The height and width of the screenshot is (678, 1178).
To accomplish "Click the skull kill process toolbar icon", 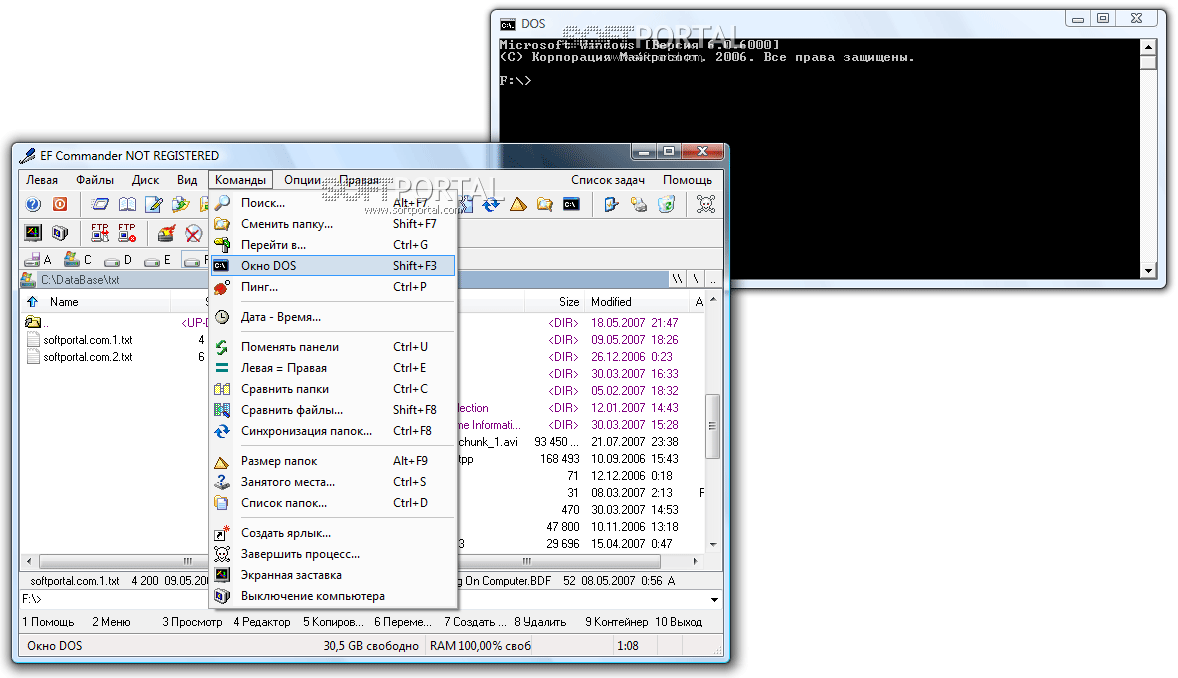I will (x=706, y=204).
